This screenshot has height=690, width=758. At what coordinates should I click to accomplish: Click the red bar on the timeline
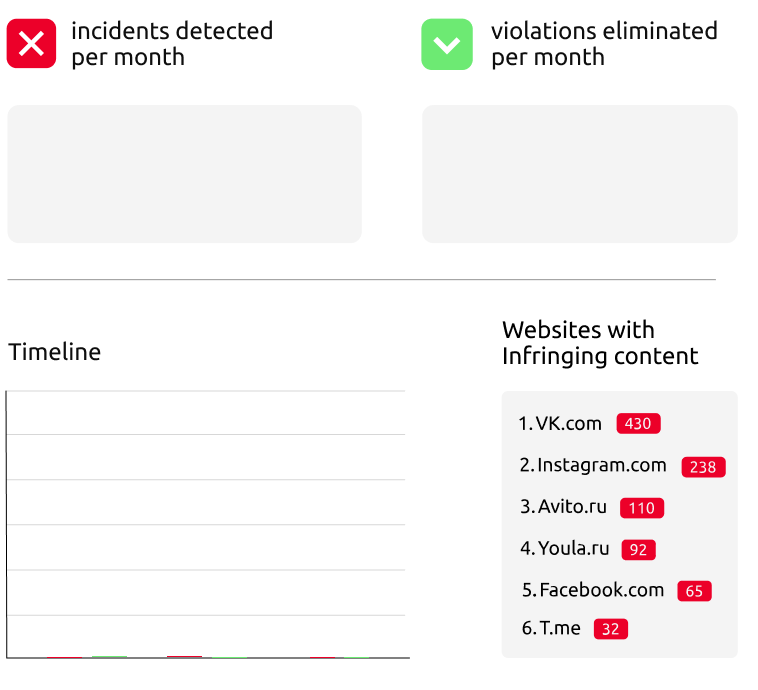(184, 657)
